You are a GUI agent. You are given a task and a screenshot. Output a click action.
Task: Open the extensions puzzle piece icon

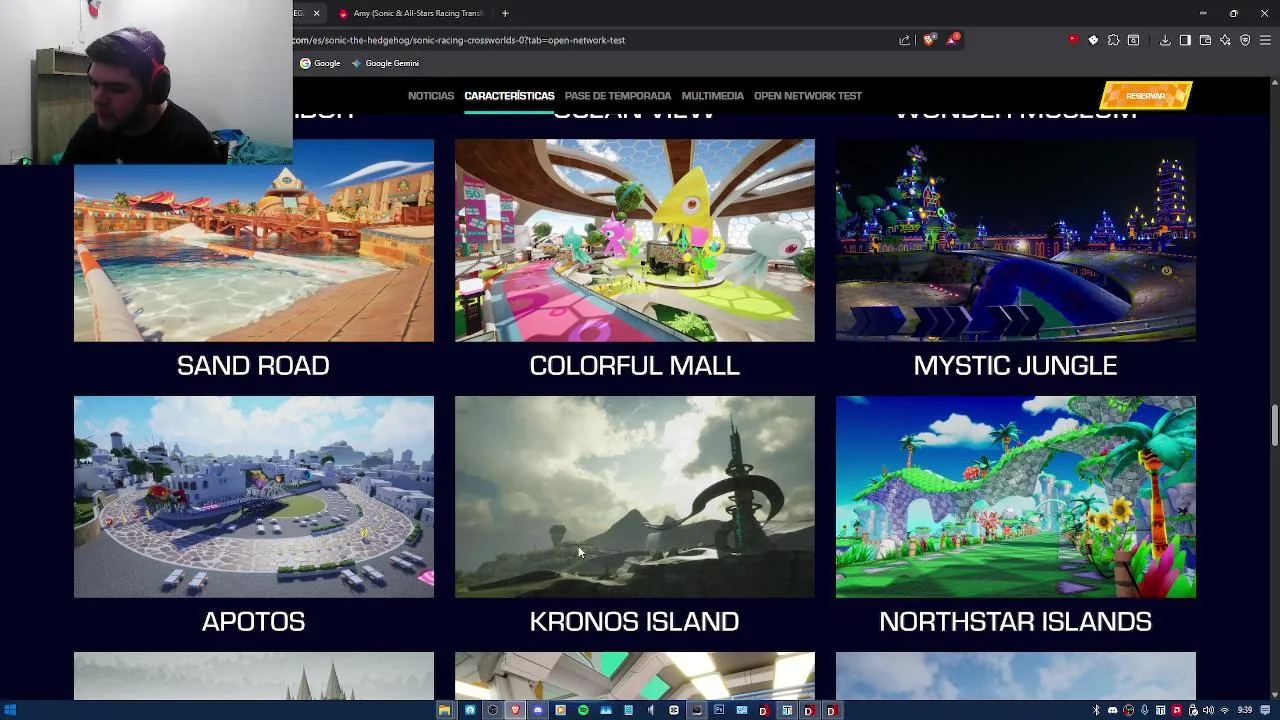tap(1113, 40)
